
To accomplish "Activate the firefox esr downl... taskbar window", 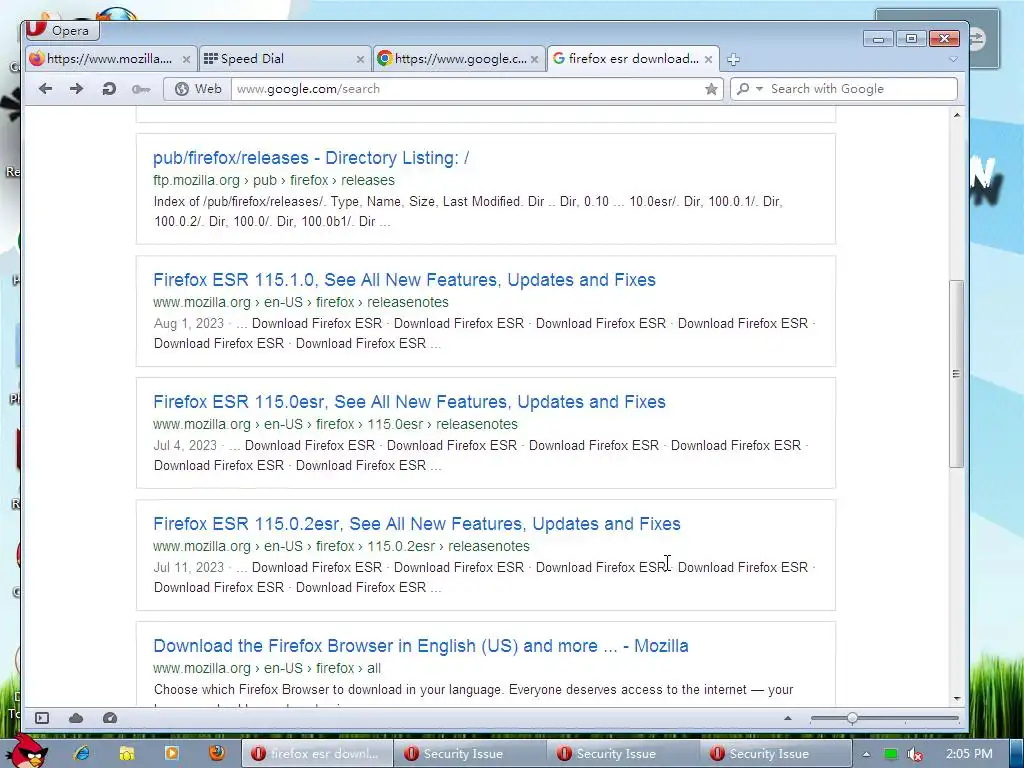I will [317, 754].
